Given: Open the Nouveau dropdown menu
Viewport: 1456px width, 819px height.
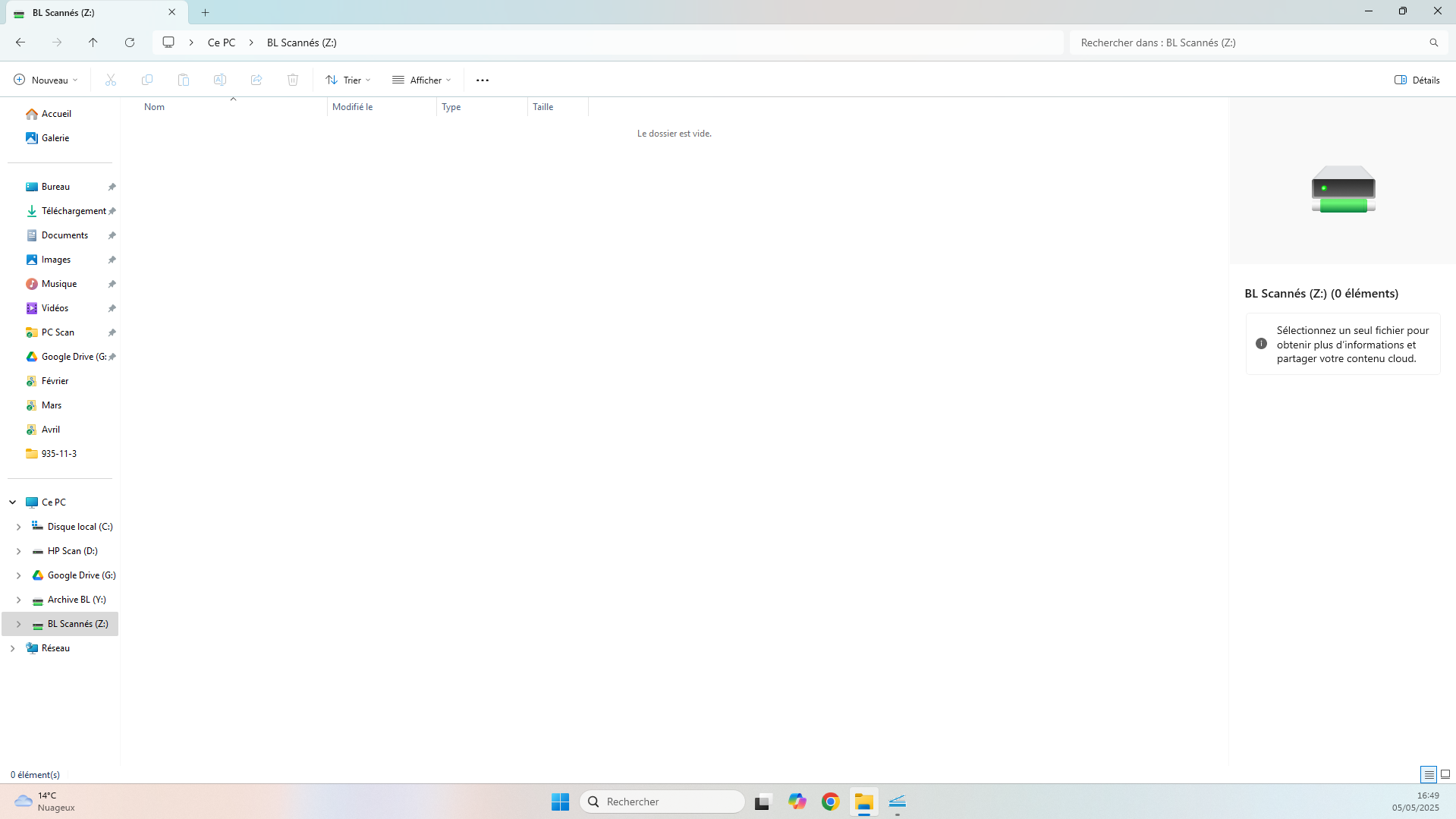Looking at the screenshot, I should pos(46,80).
